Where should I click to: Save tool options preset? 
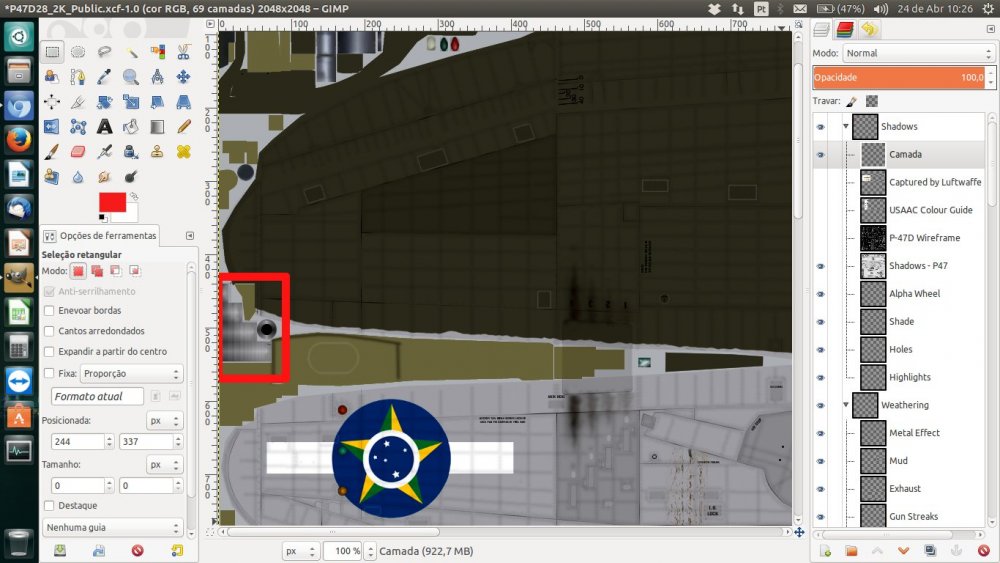(59, 550)
